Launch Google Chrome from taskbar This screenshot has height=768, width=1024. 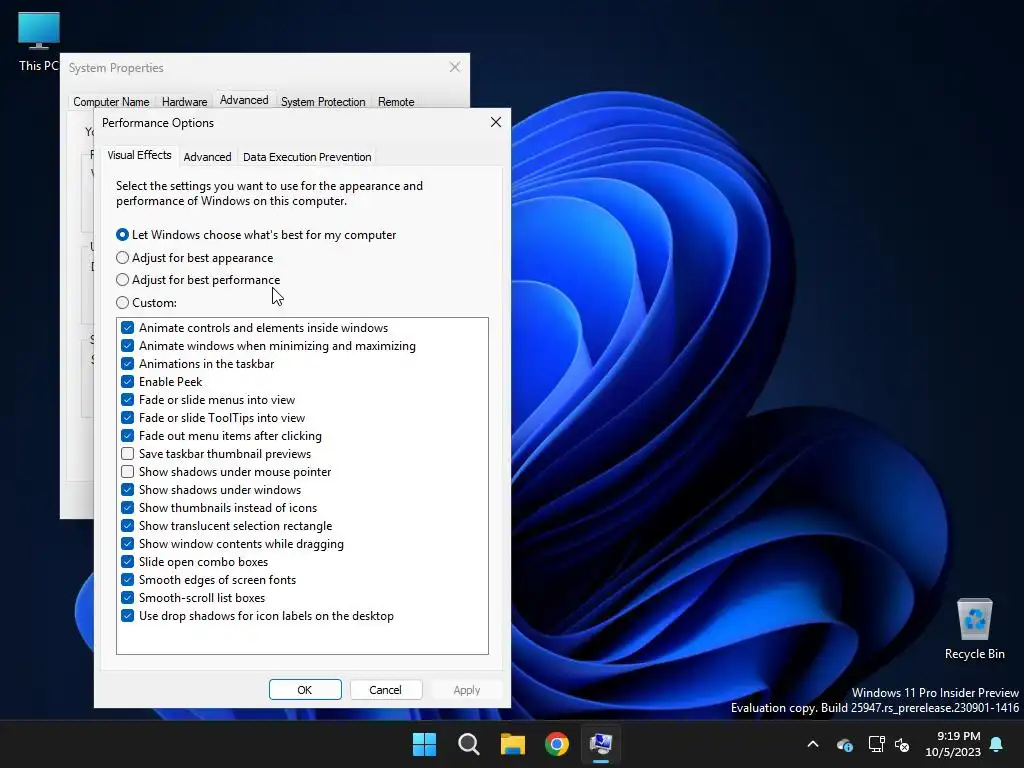click(557, 744)
